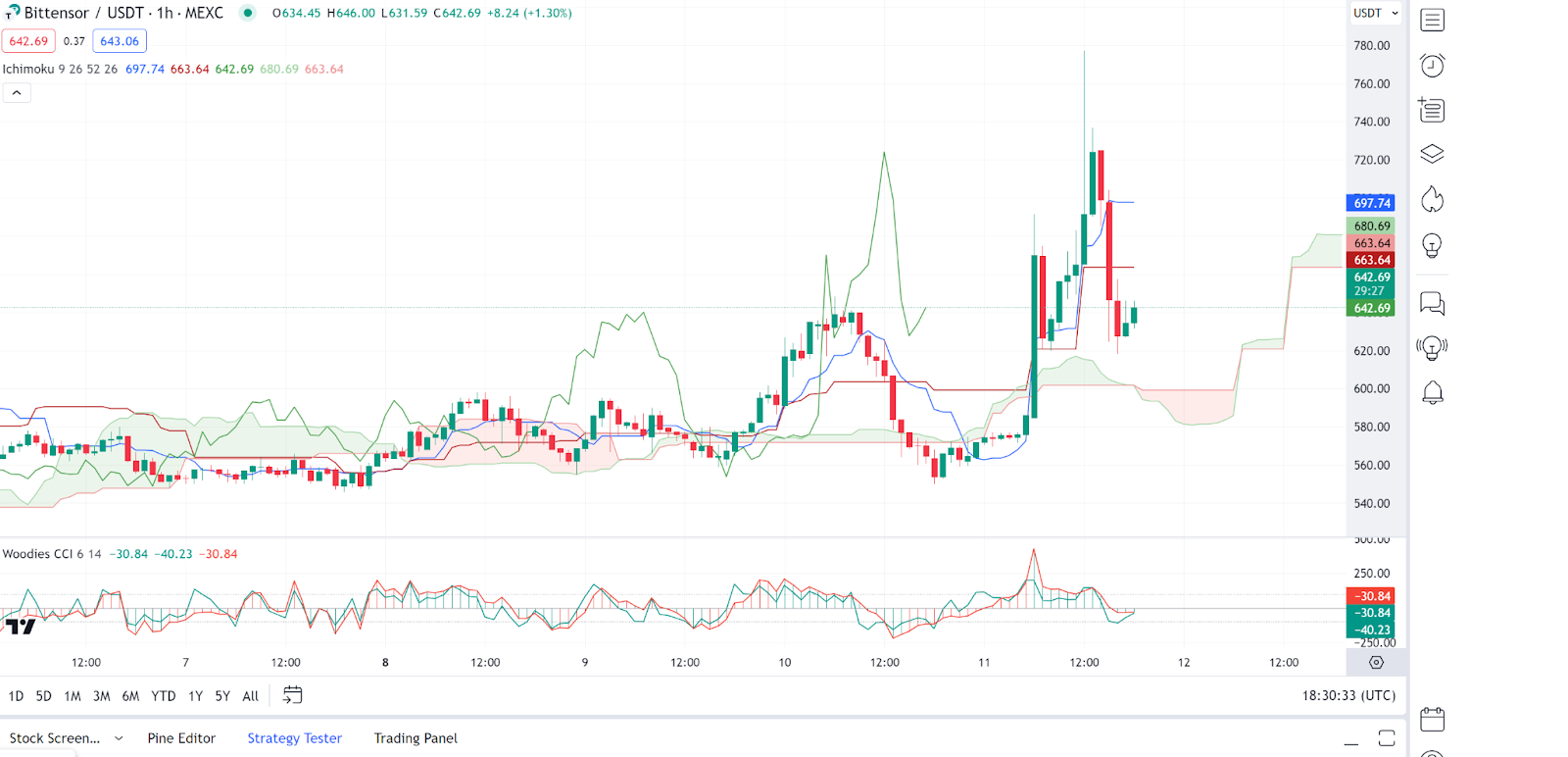Click the Bittensor symbol logo
This screenshot has height=757, width=1568.
(x=12, y=13)
